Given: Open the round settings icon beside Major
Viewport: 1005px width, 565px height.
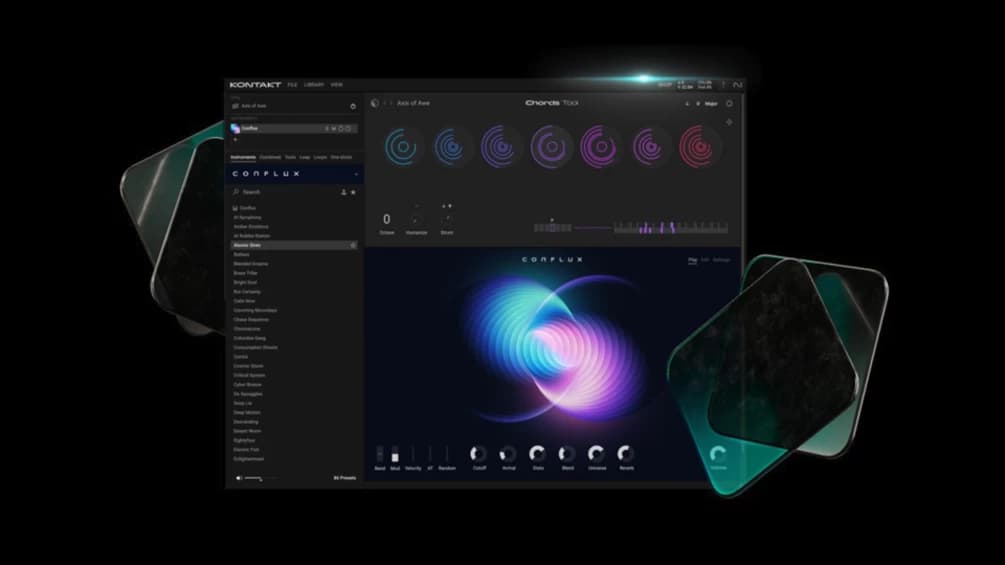Looking at the screenshot, I should coord(729,103).
